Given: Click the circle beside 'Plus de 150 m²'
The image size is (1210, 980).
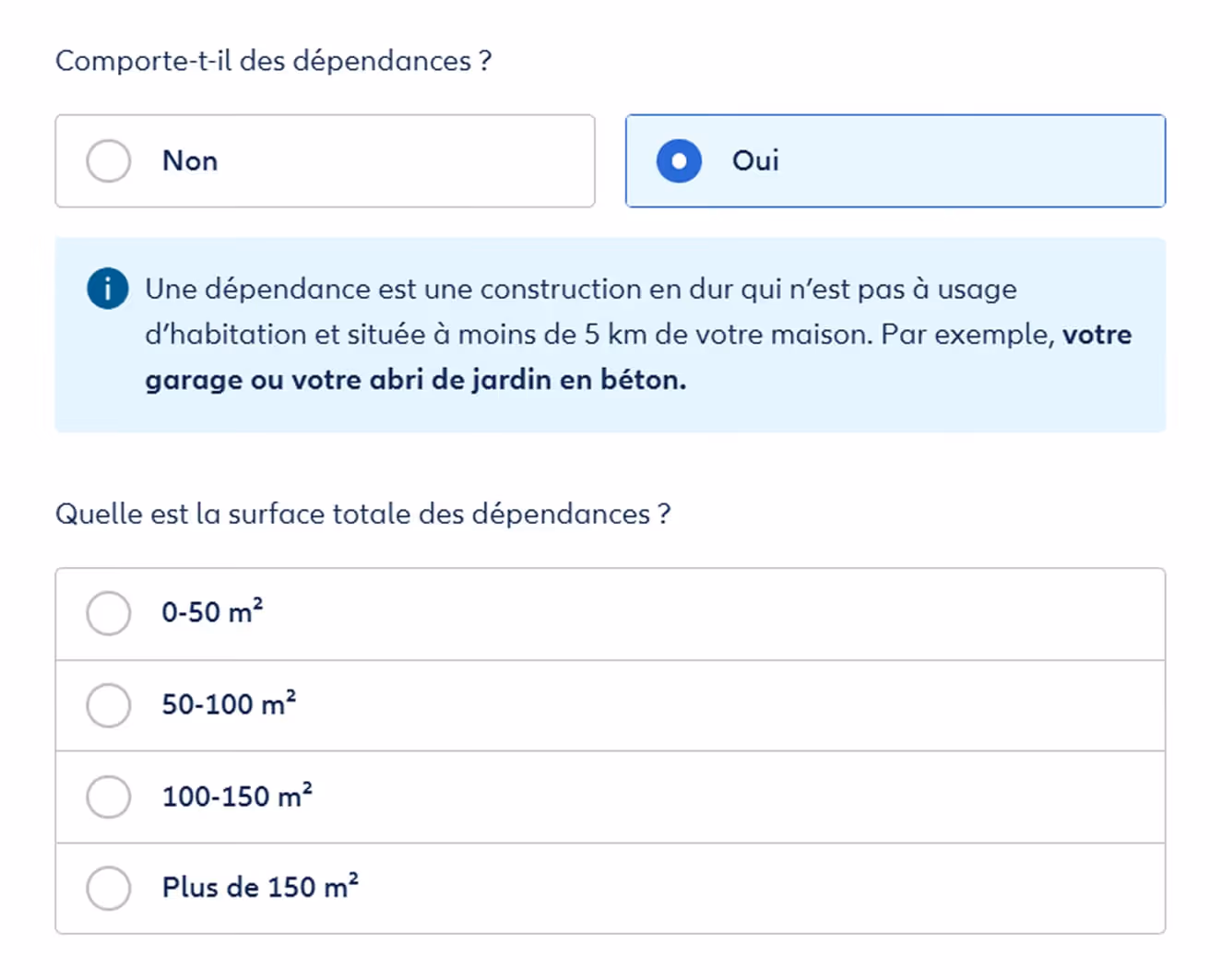Looking at the screenshot, I should (x=108, y=888).
